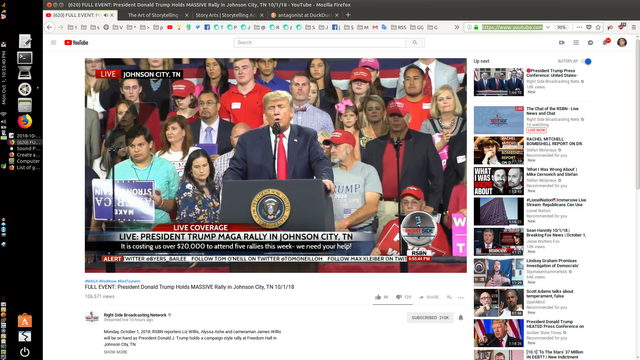Click the SHARE button under the video

tap(429, 297)
